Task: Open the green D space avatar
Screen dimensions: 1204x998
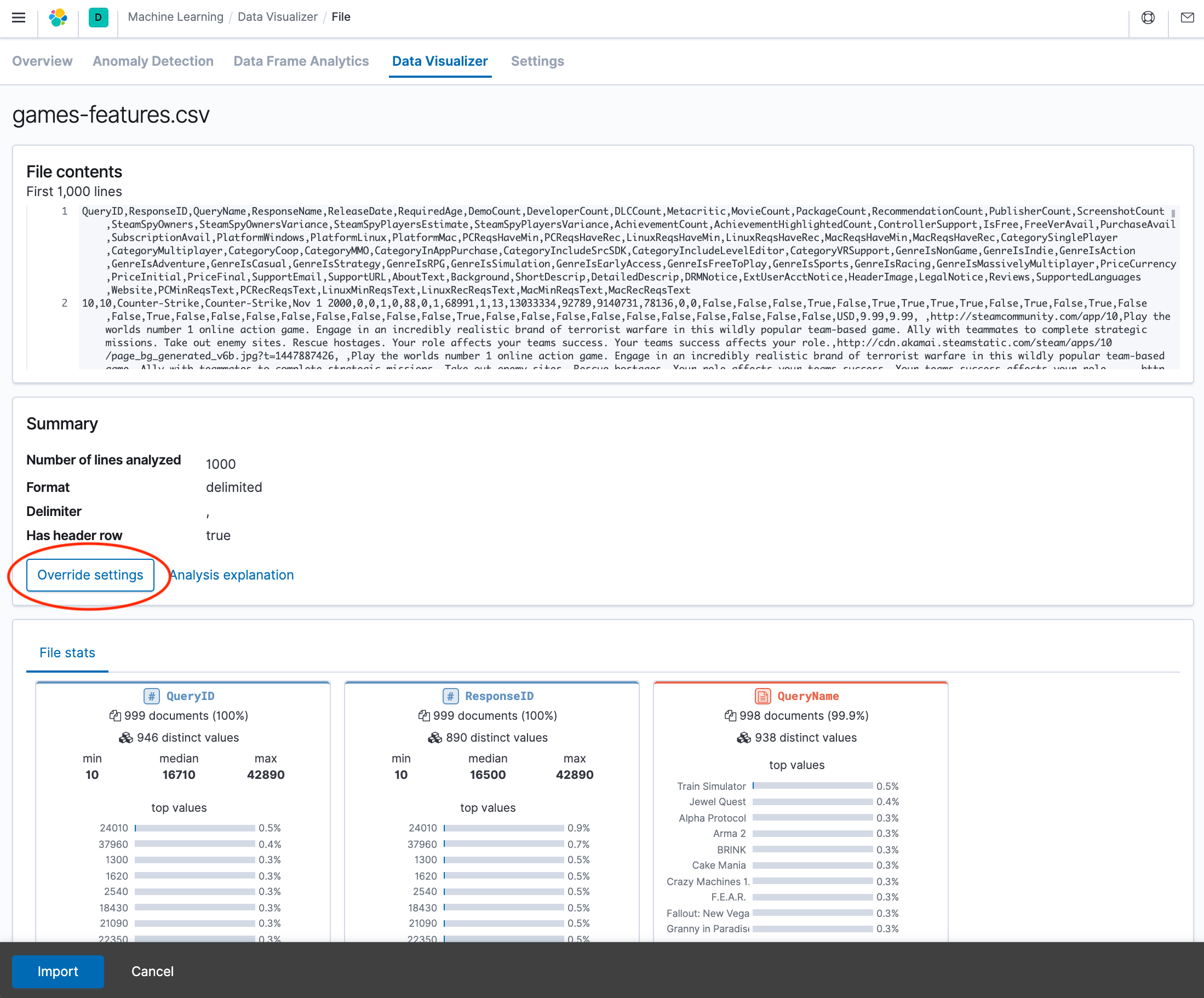Action: pyautogui.click(x=98, y=17)
